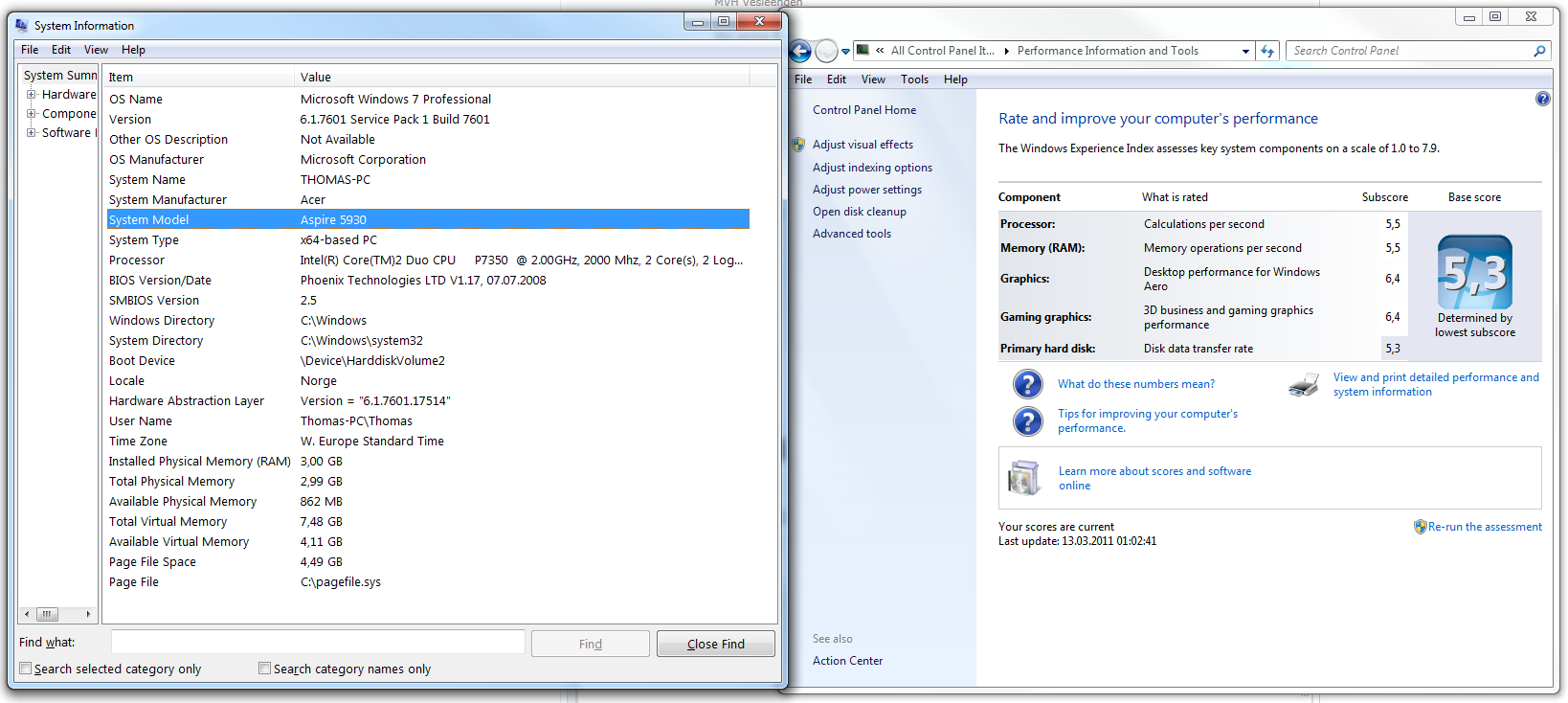Click Performance Information and Tools breadcrumb

1108,51
